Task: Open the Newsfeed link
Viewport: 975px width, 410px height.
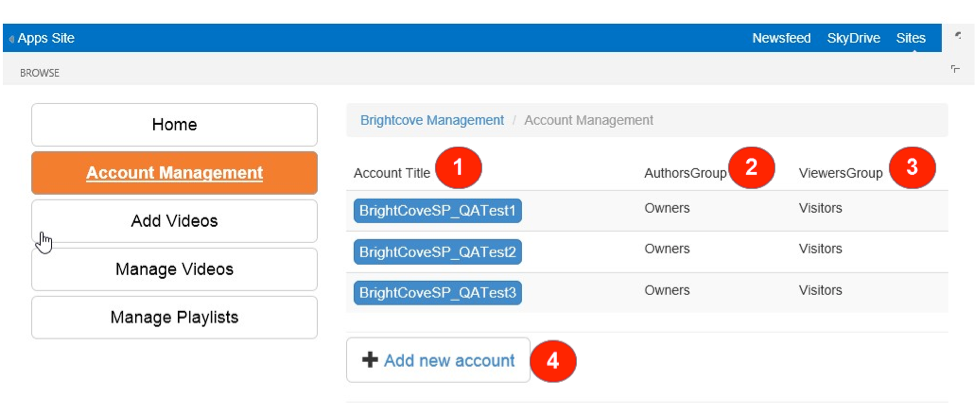Action: 781,38
